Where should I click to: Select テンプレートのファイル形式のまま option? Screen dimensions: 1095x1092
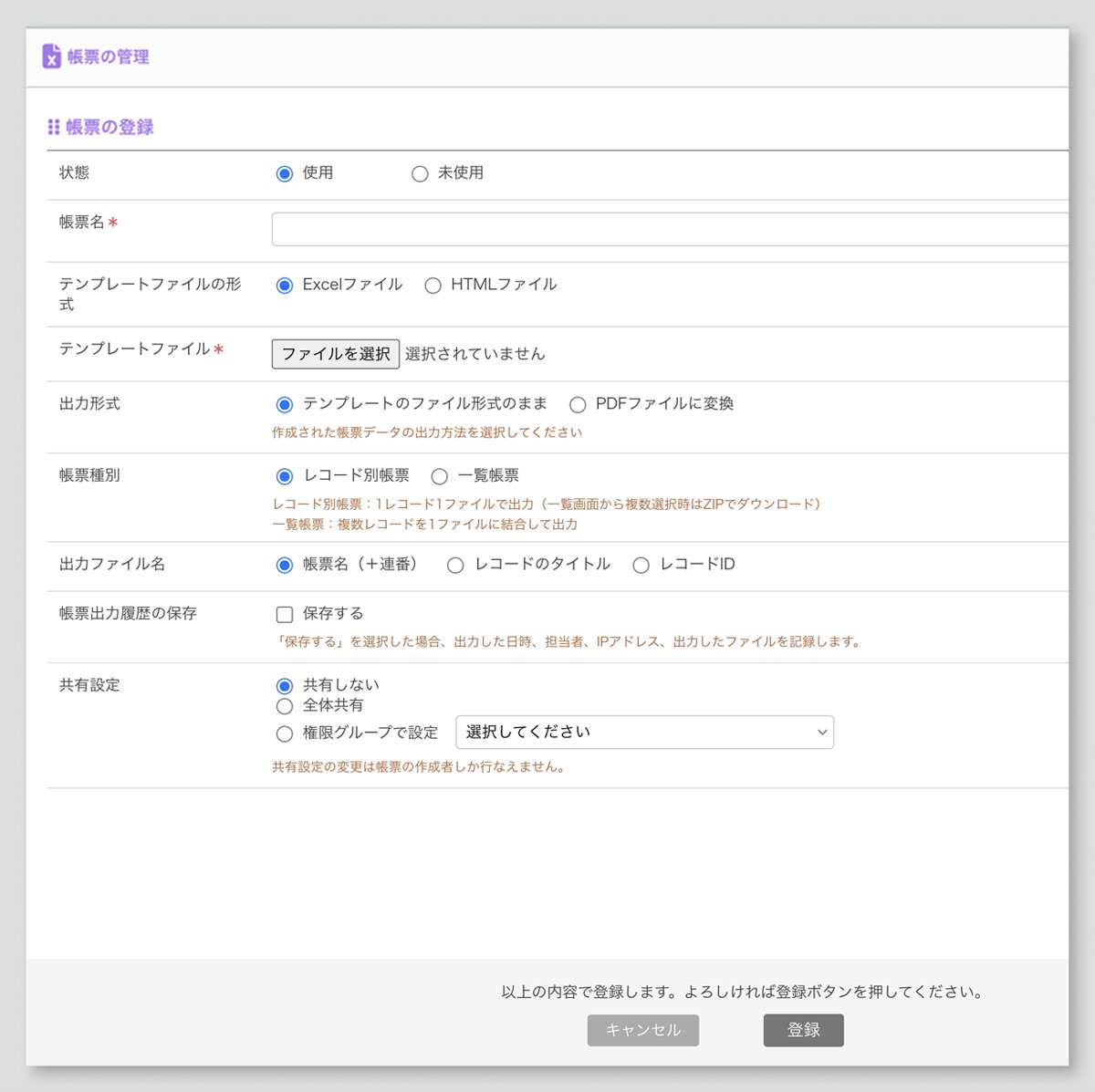coord(284,404)
